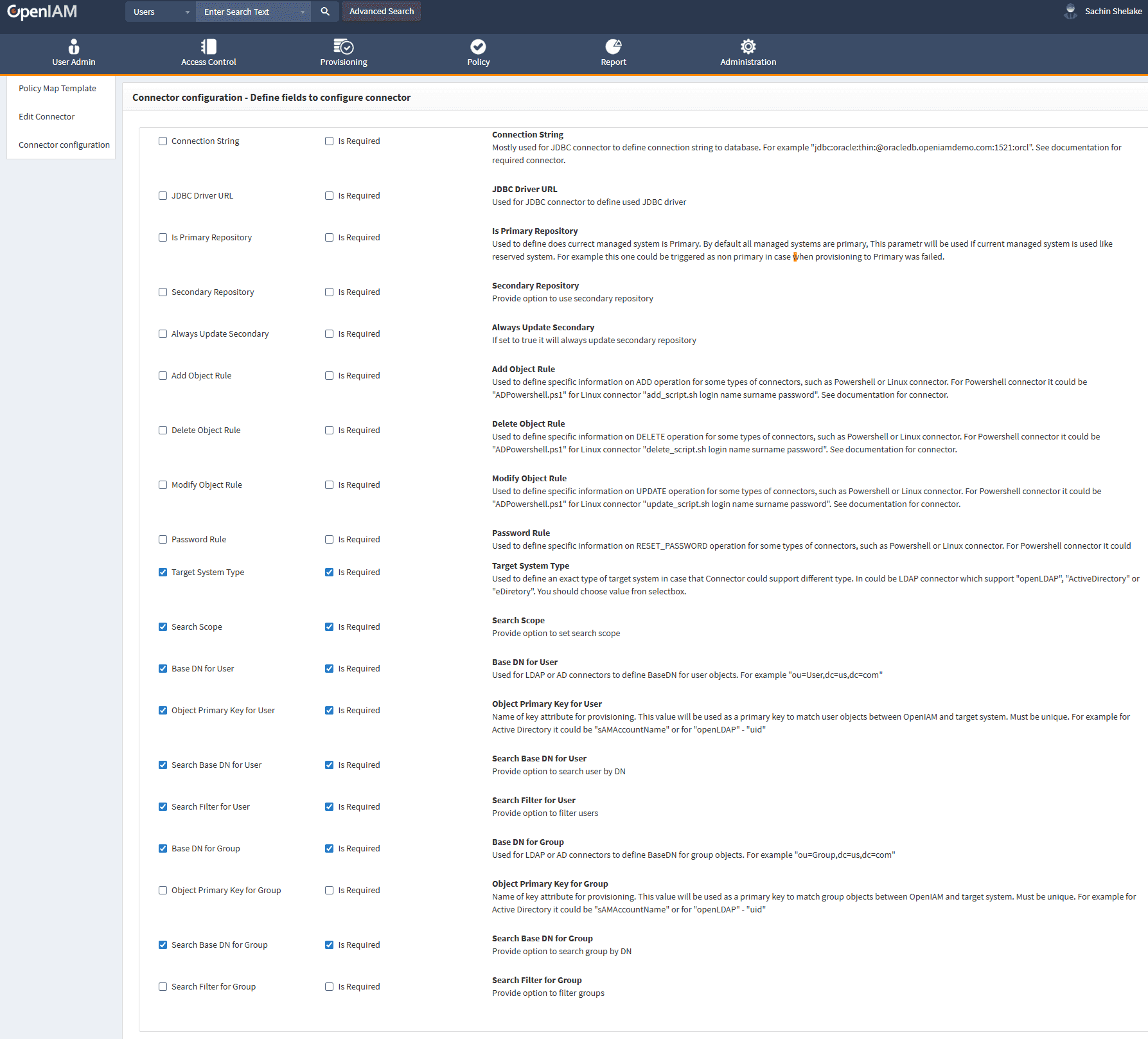Uncheck the Target System Type checkbox

point(163,573)
